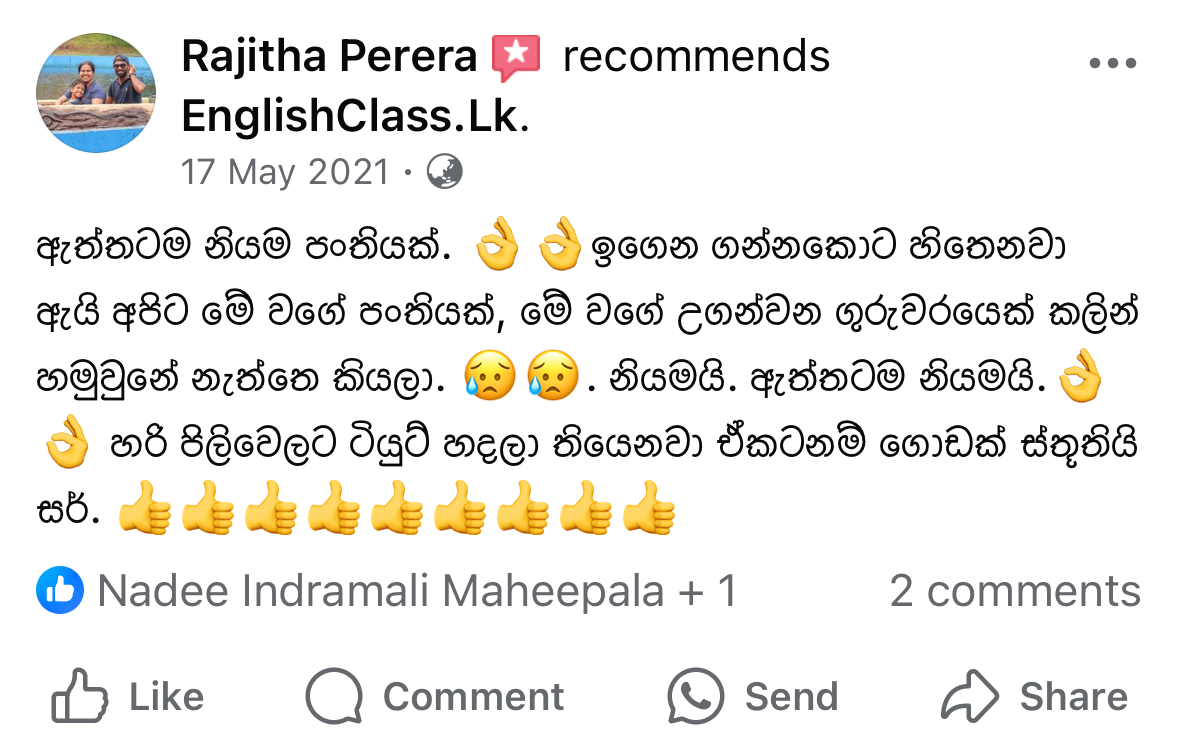The width and height of the screenshot is (1179, 751).
Task: Click the Share arrow icon
Action: [969, 696]
